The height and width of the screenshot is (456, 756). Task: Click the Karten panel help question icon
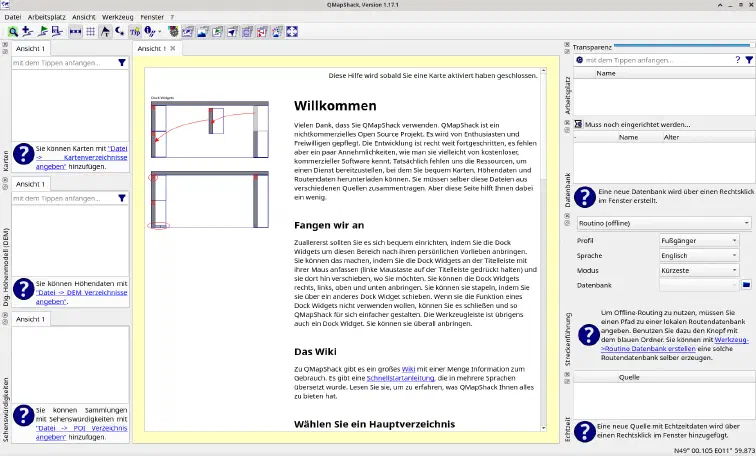coord(23,154)
